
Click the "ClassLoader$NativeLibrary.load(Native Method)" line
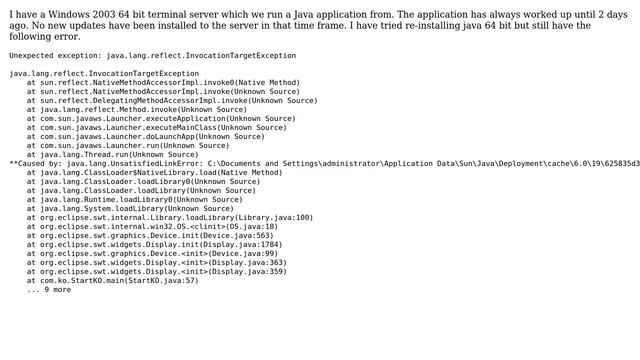tap(155, 172)
